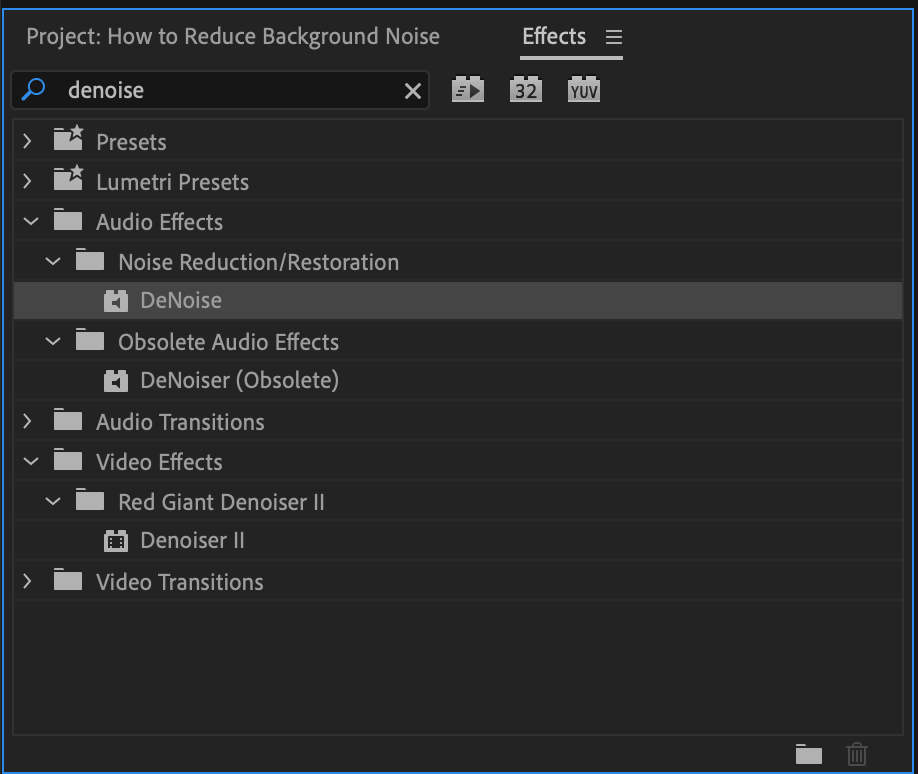This screenshot has height=774, width=918.
Task: Open the Effects panel hamburger menu
Action: pos(614,38)
